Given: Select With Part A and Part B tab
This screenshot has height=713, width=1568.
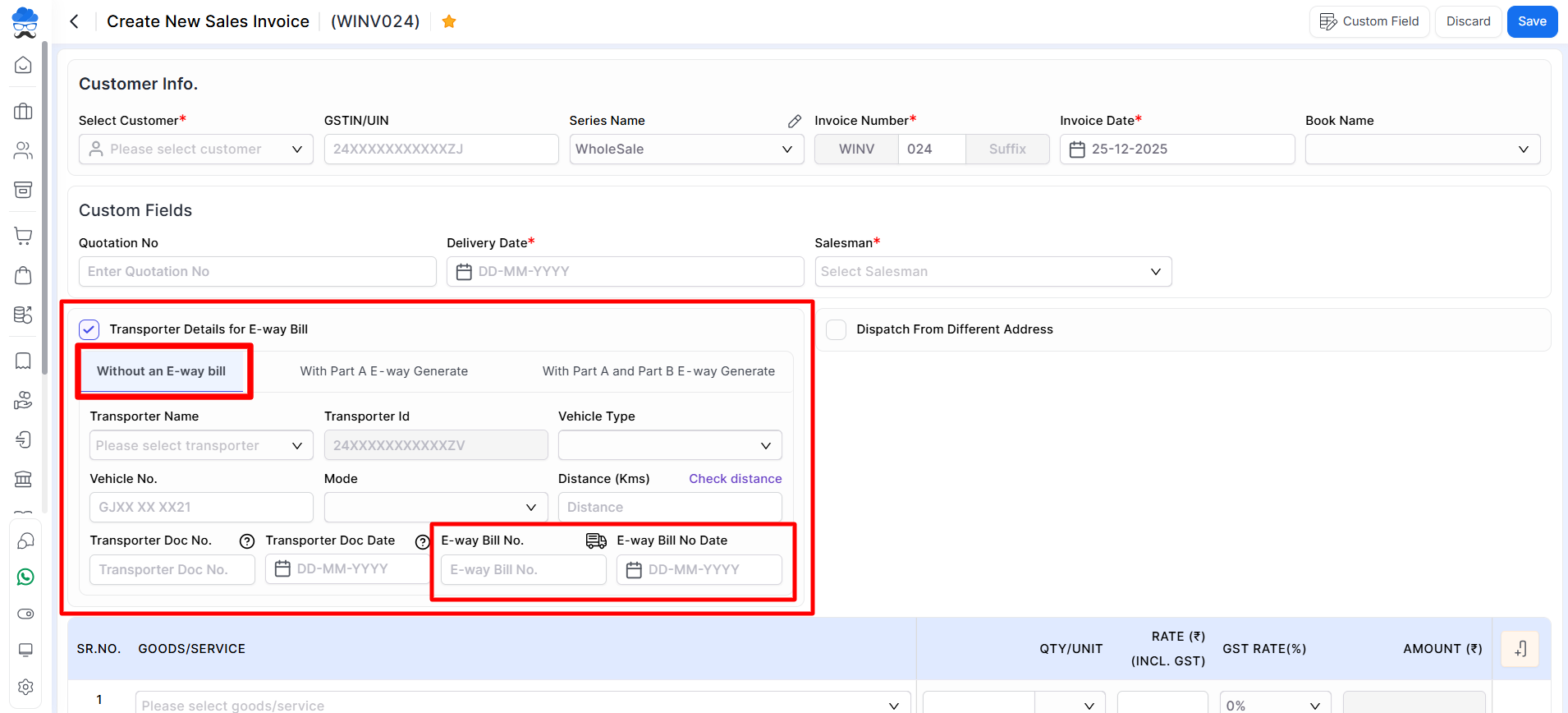Looking at the screenshot, I should coord(658,371).
